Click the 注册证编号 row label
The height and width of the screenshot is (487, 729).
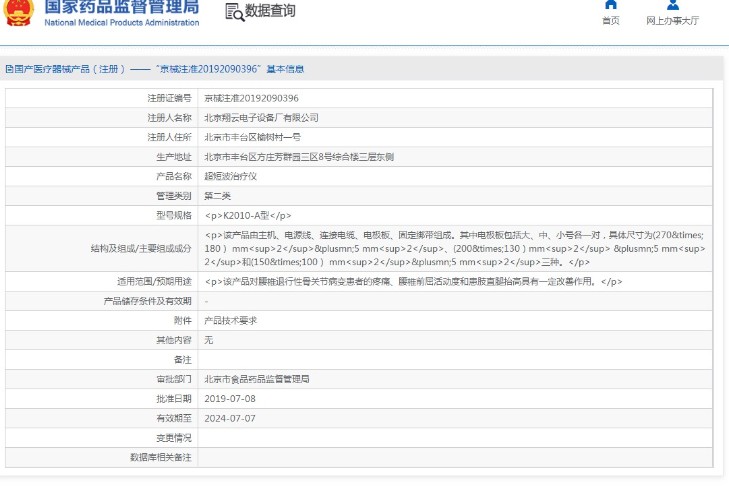(169, 98)
